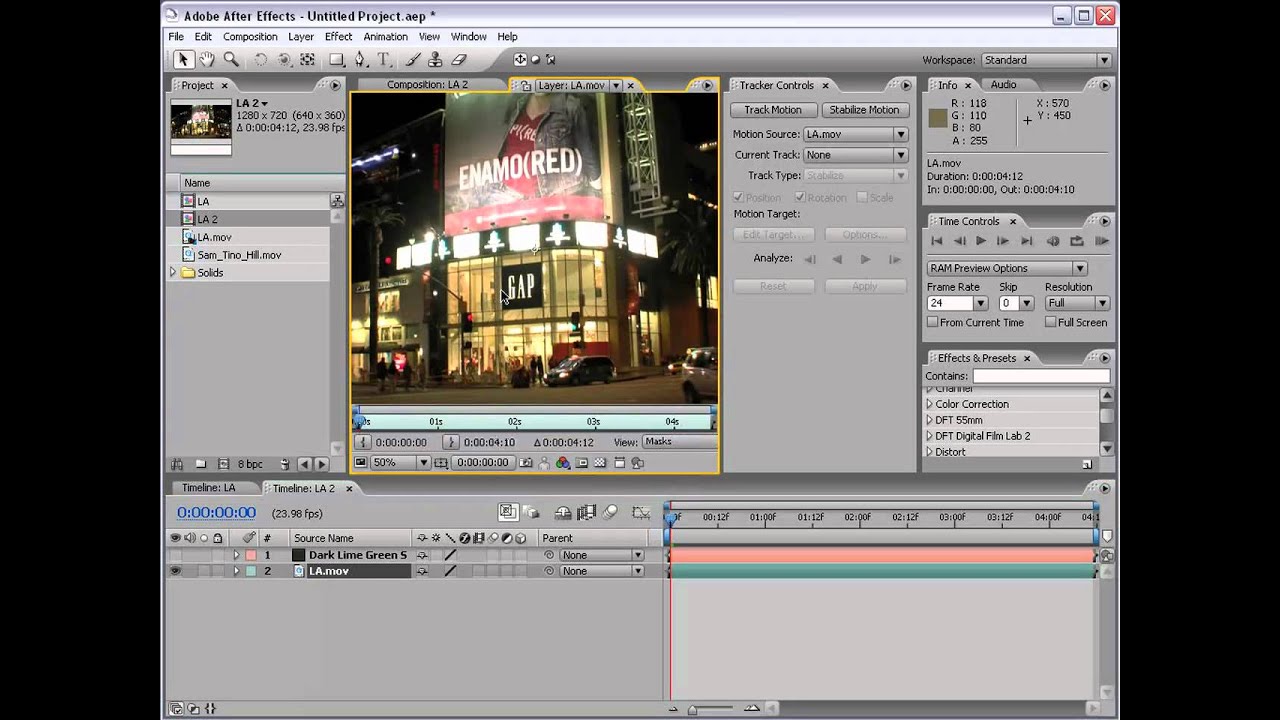Play the preview in Time Controls

(x=980, y=241)
